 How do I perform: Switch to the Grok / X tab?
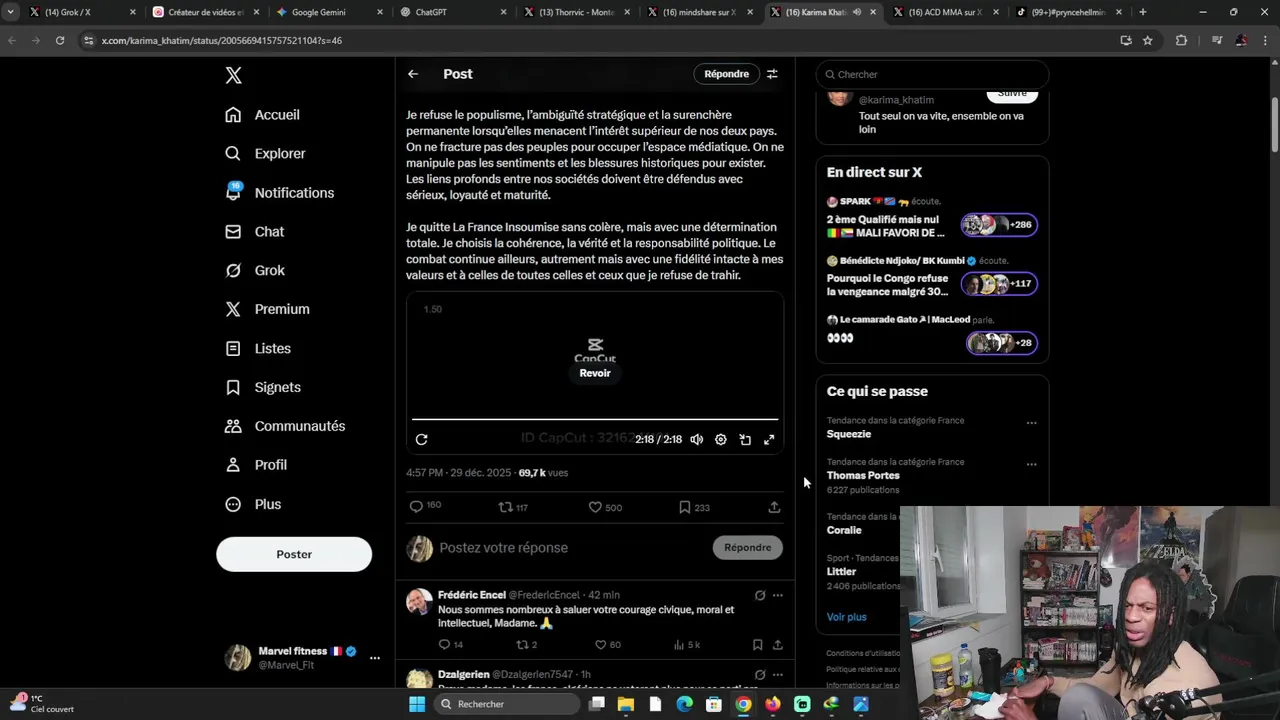[80, 12]
